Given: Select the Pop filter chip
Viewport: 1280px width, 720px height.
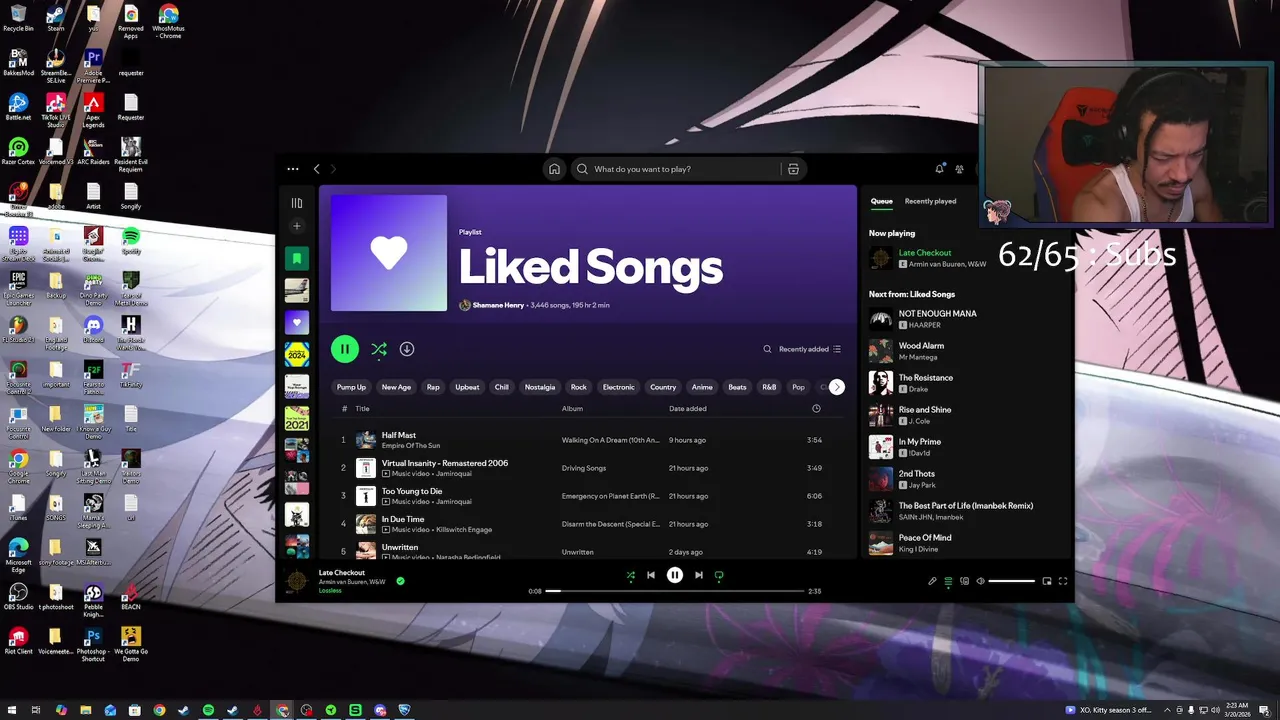Looking at the screenshot, I should tap(798, 387).
